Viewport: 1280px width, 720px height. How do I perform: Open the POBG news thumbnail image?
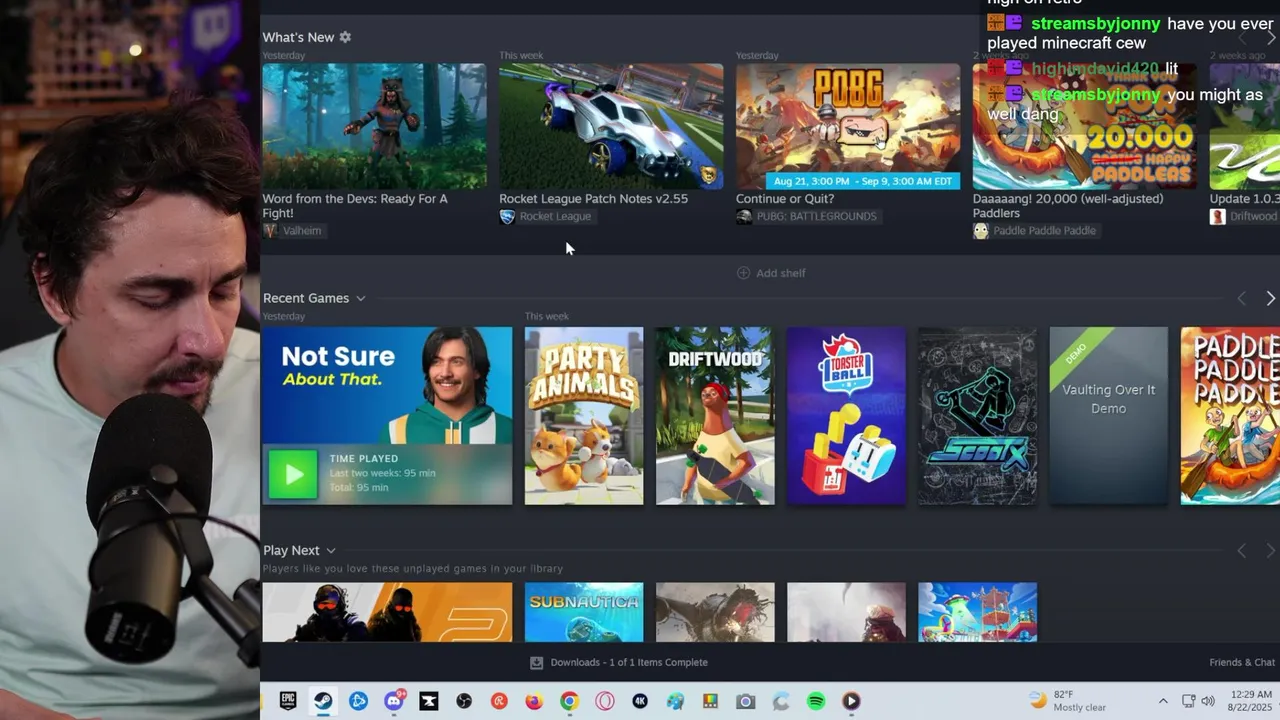coord(848,126)
